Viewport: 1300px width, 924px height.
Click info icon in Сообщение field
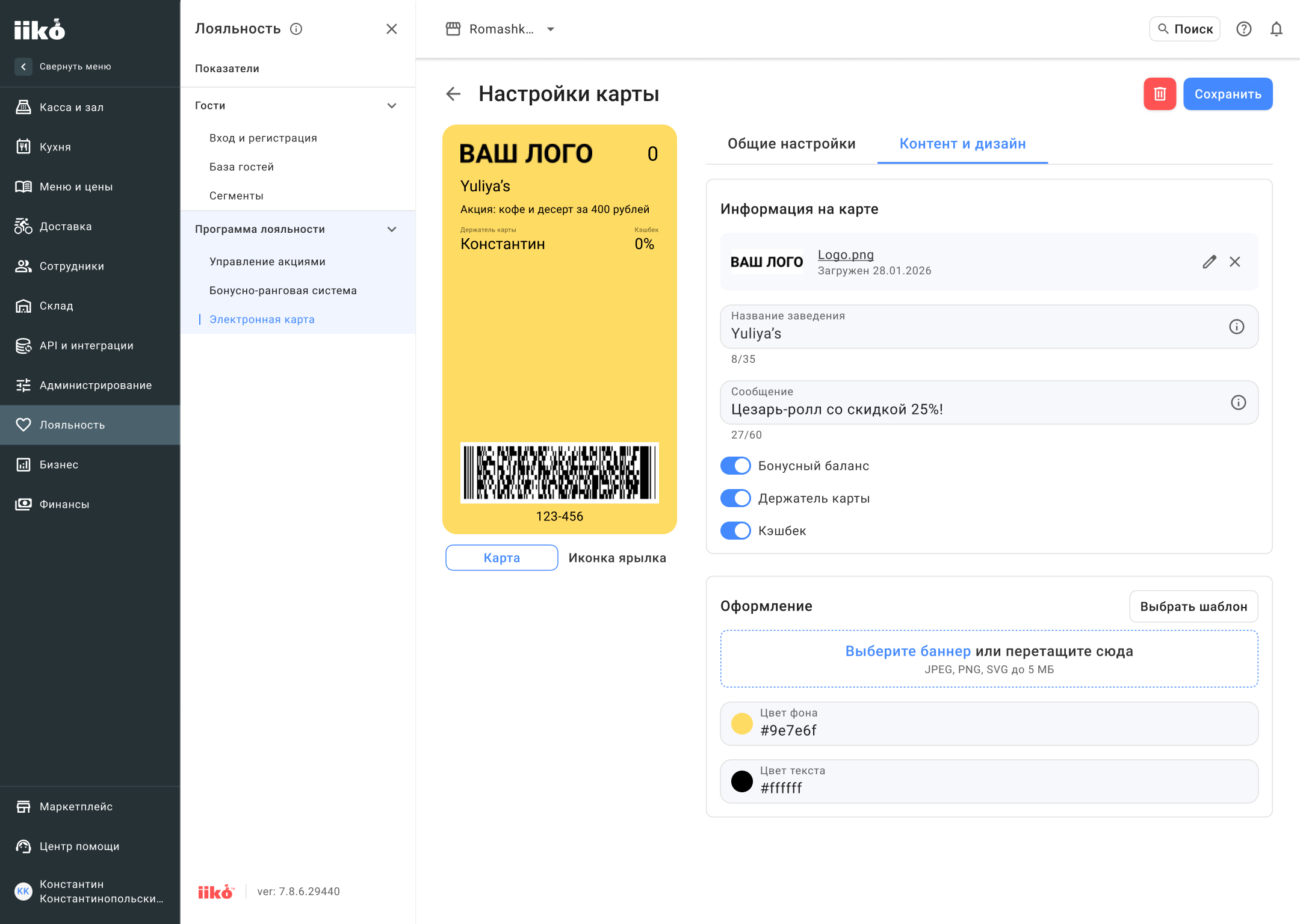(1238, 402)
